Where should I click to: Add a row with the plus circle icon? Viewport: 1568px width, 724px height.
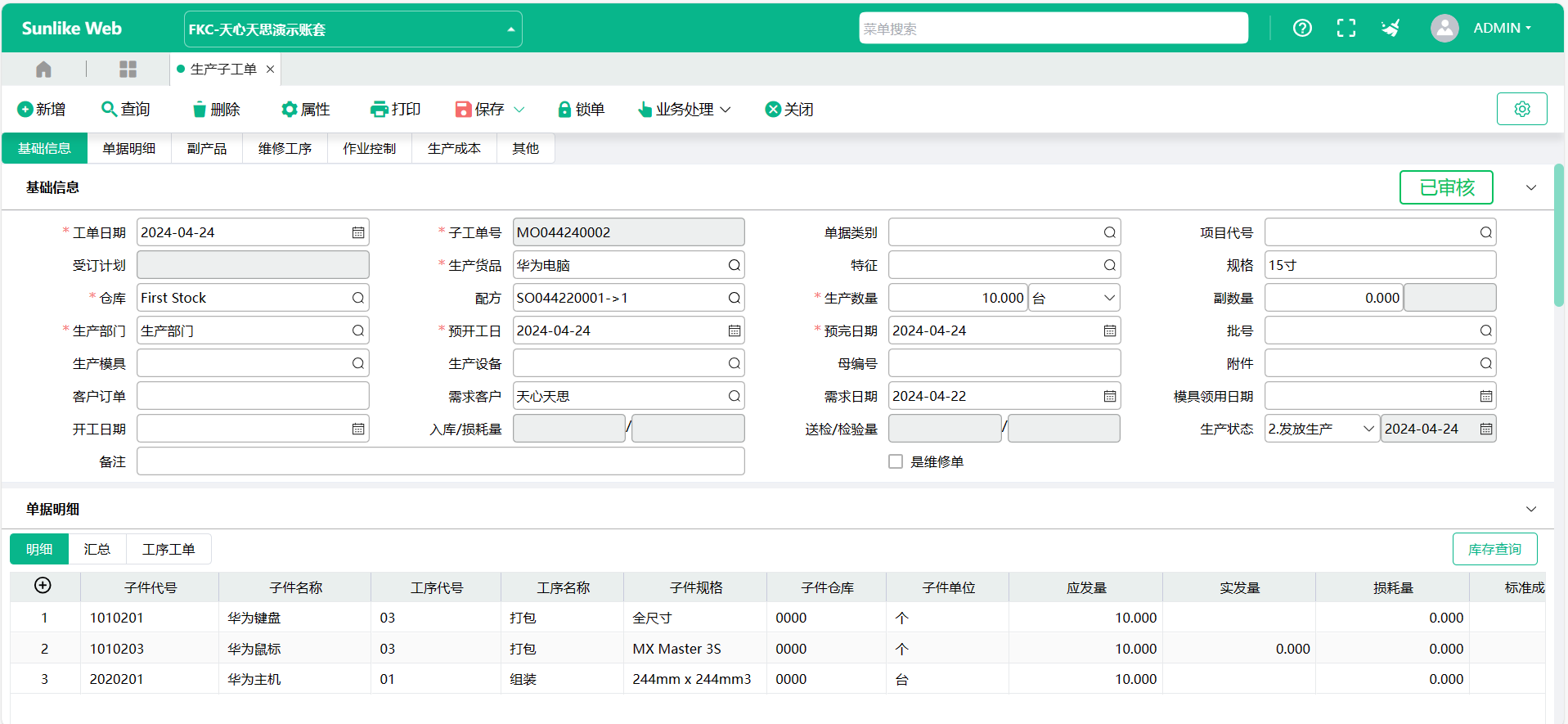[43, 585]
